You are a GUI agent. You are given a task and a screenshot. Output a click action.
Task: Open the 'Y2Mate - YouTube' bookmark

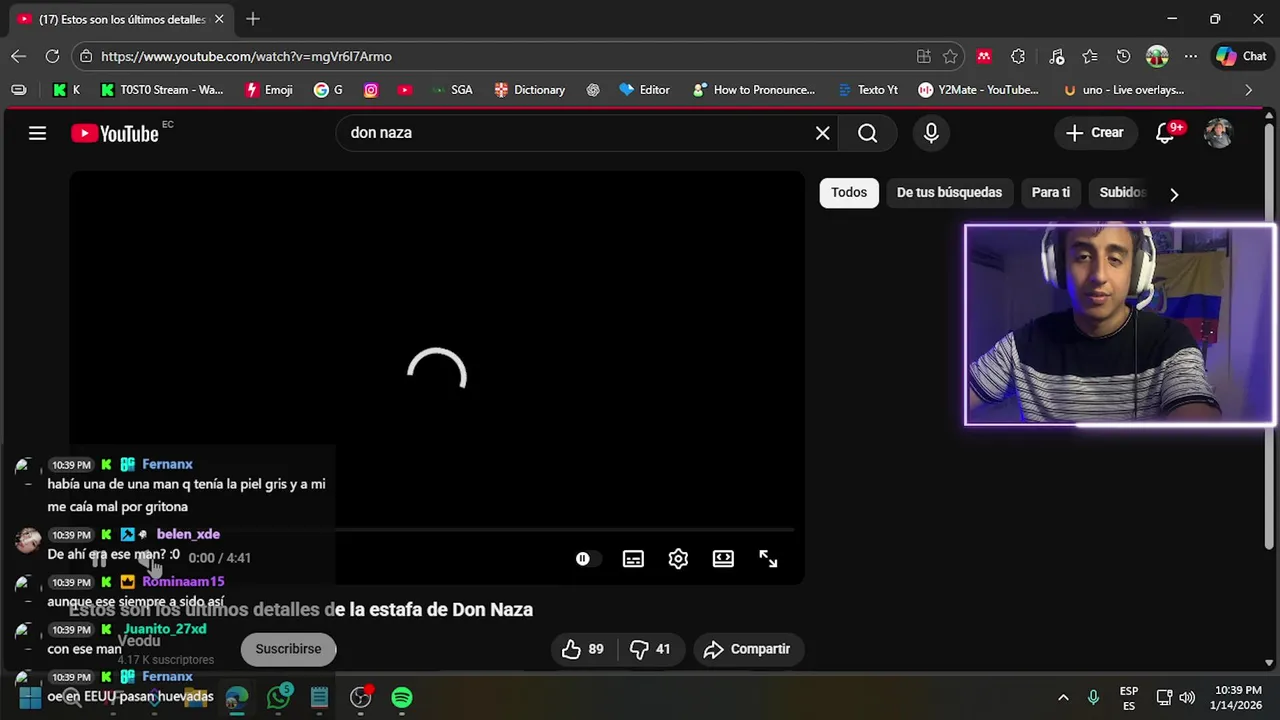(x=979, y=90)
